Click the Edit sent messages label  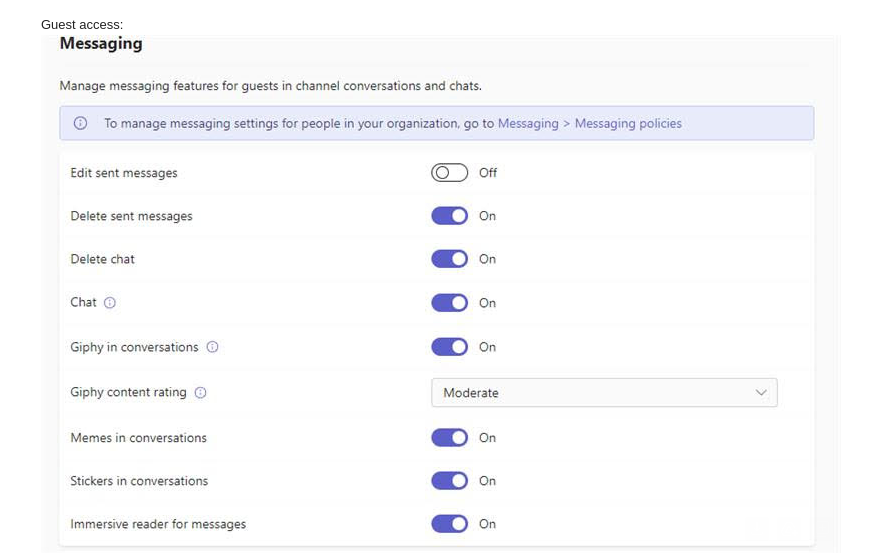click(124, 173)
